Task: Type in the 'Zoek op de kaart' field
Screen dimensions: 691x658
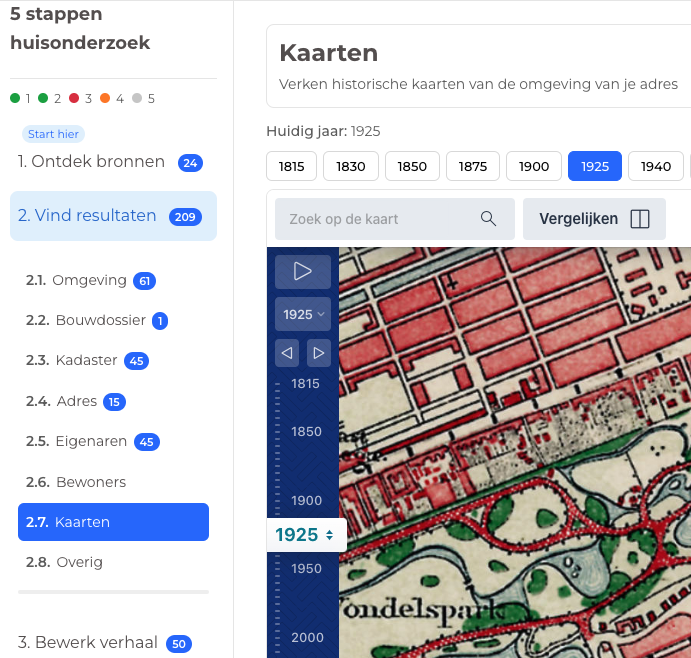Action: click(380, 219)
